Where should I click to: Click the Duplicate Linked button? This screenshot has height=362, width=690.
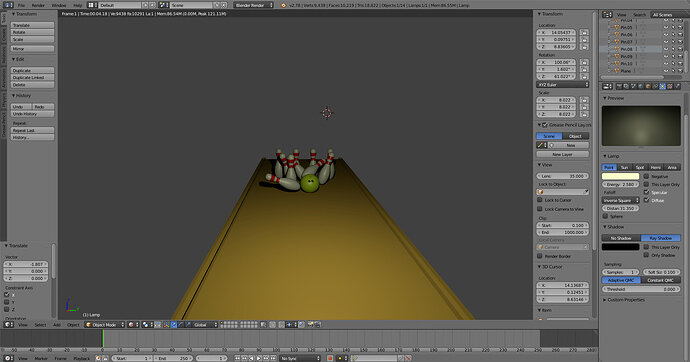coord(32,77)
